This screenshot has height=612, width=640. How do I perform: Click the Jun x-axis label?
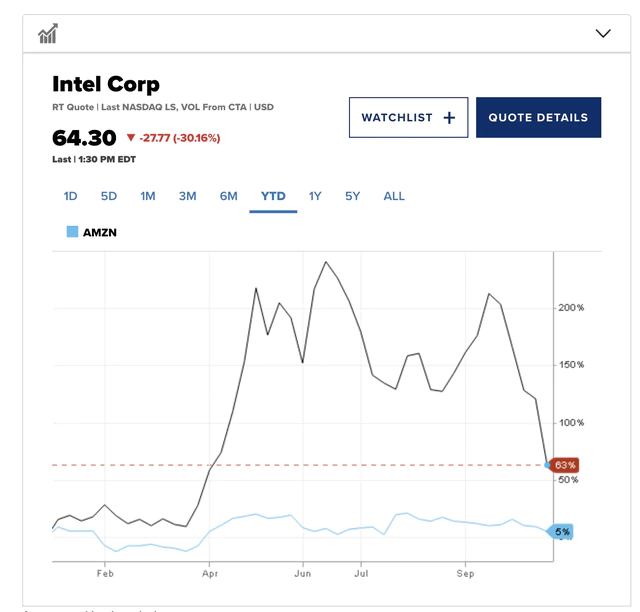303,574
